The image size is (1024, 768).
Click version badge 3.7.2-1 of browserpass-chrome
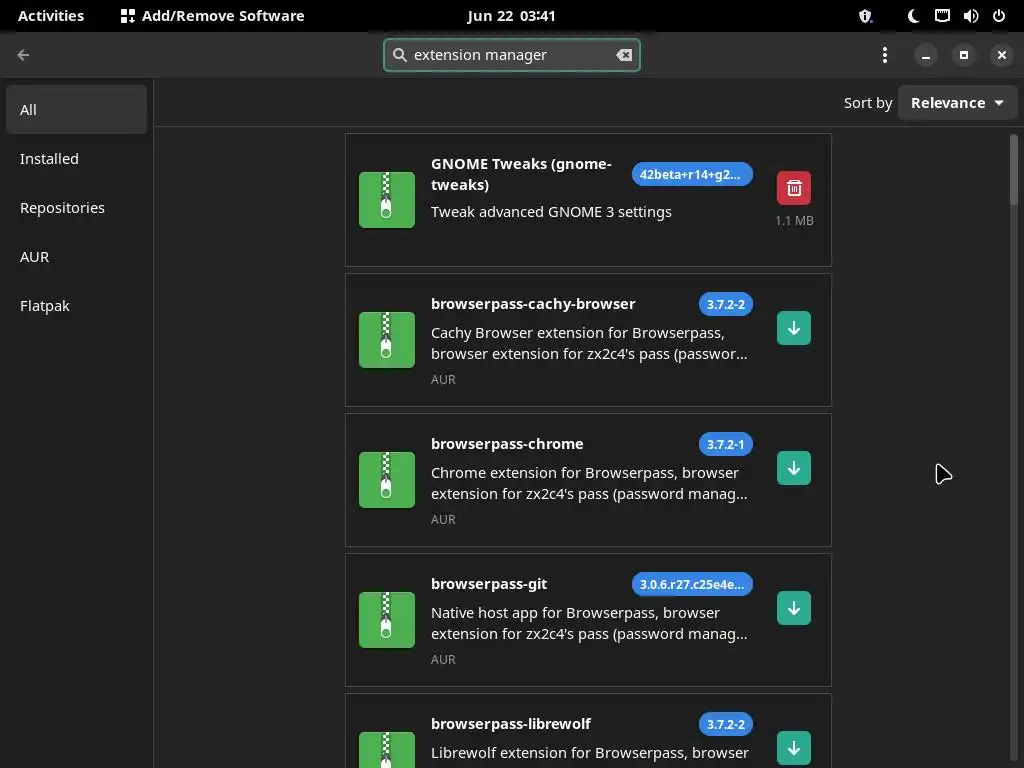[726, 444]
